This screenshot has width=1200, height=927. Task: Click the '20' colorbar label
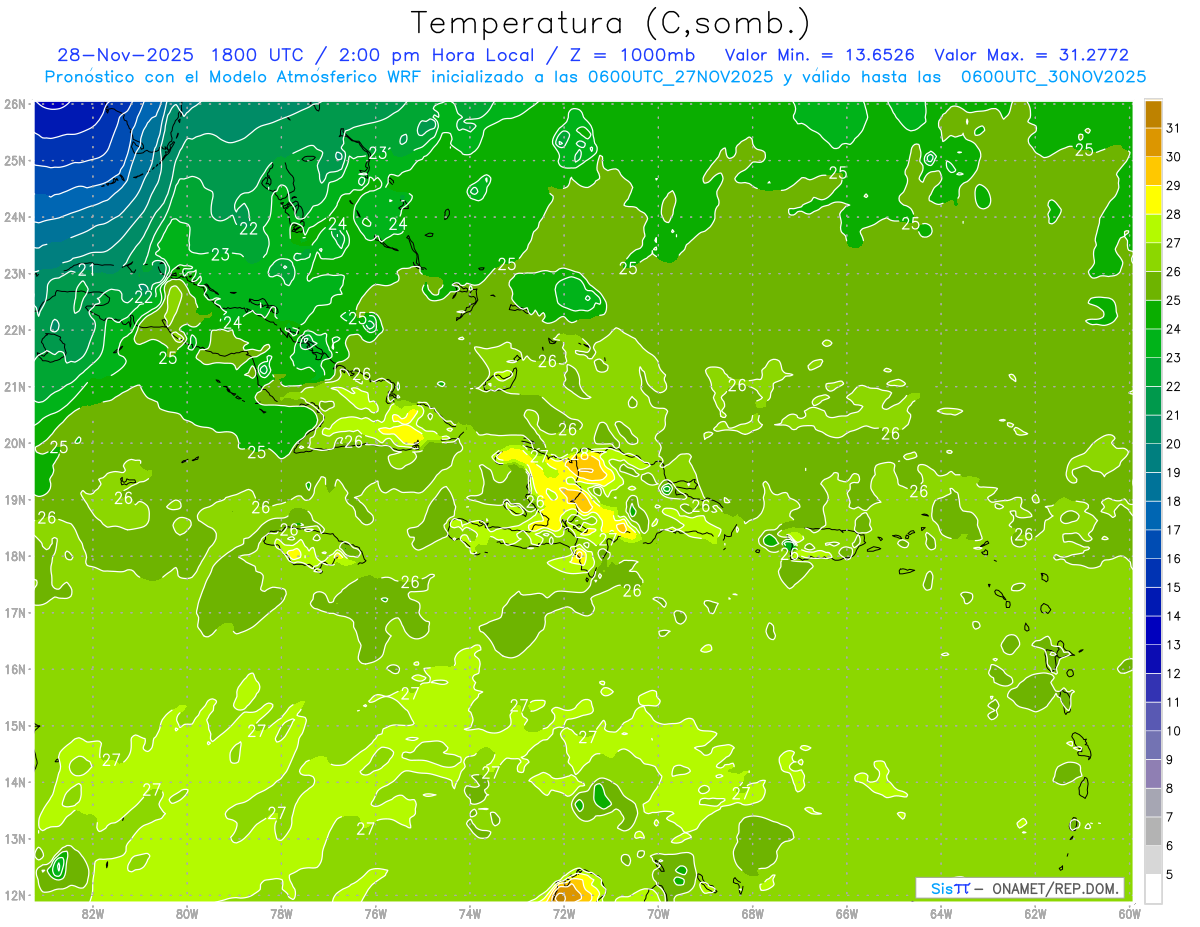coord(1174,444)
